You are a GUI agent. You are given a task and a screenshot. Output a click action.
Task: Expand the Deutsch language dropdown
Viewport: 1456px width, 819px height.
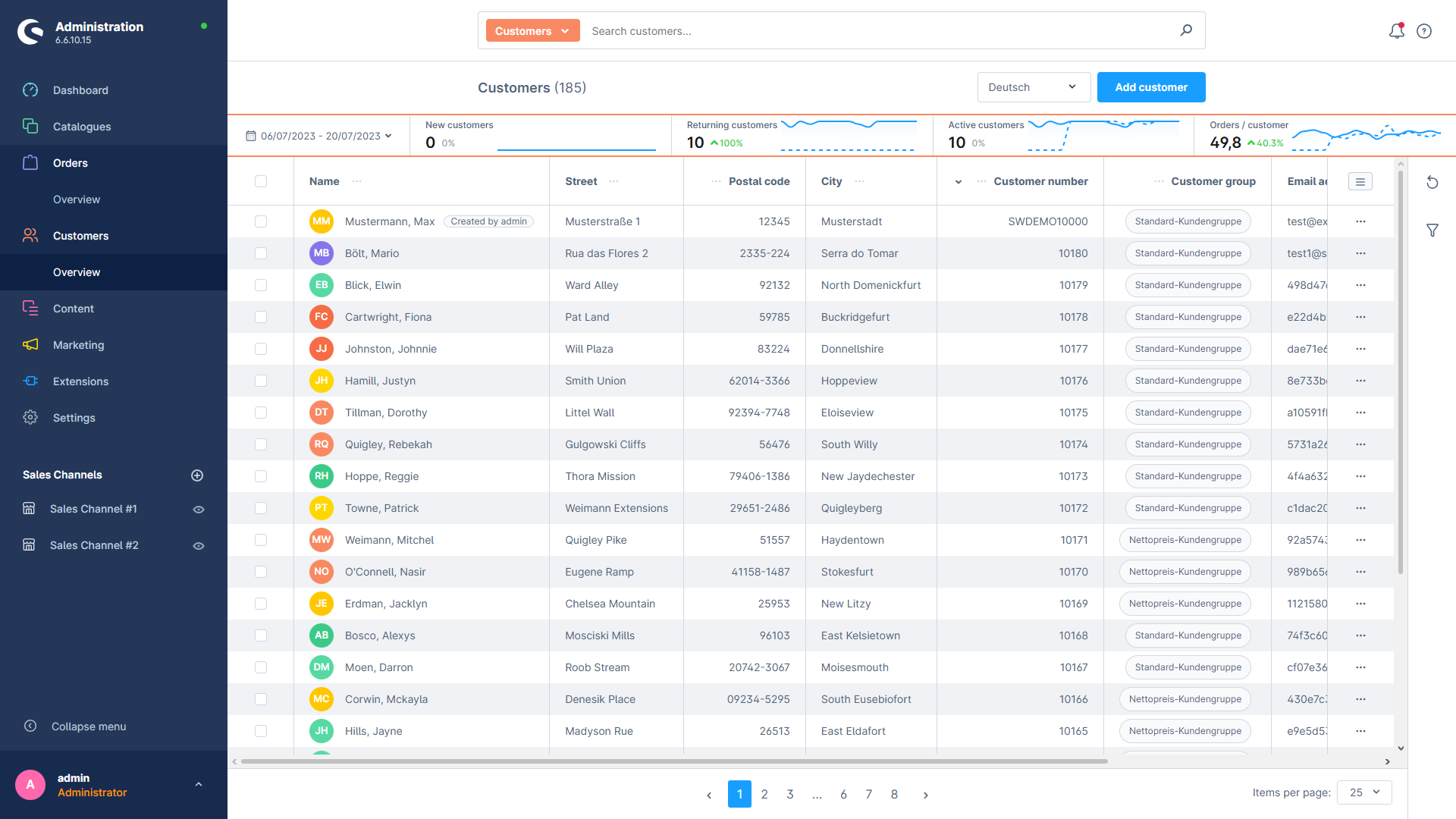[x=1033, y=87]
